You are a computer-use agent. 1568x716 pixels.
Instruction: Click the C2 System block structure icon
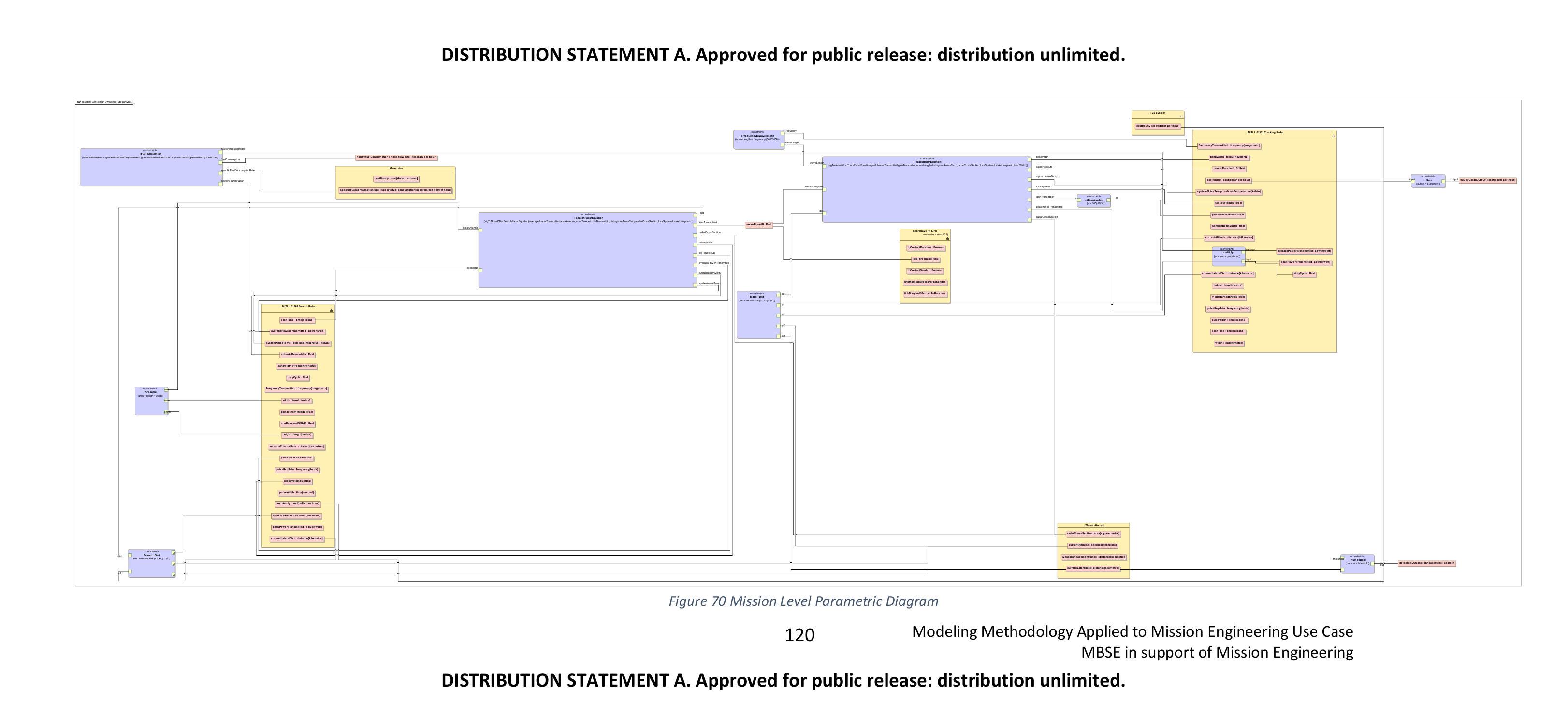[x=1181, y=115]
